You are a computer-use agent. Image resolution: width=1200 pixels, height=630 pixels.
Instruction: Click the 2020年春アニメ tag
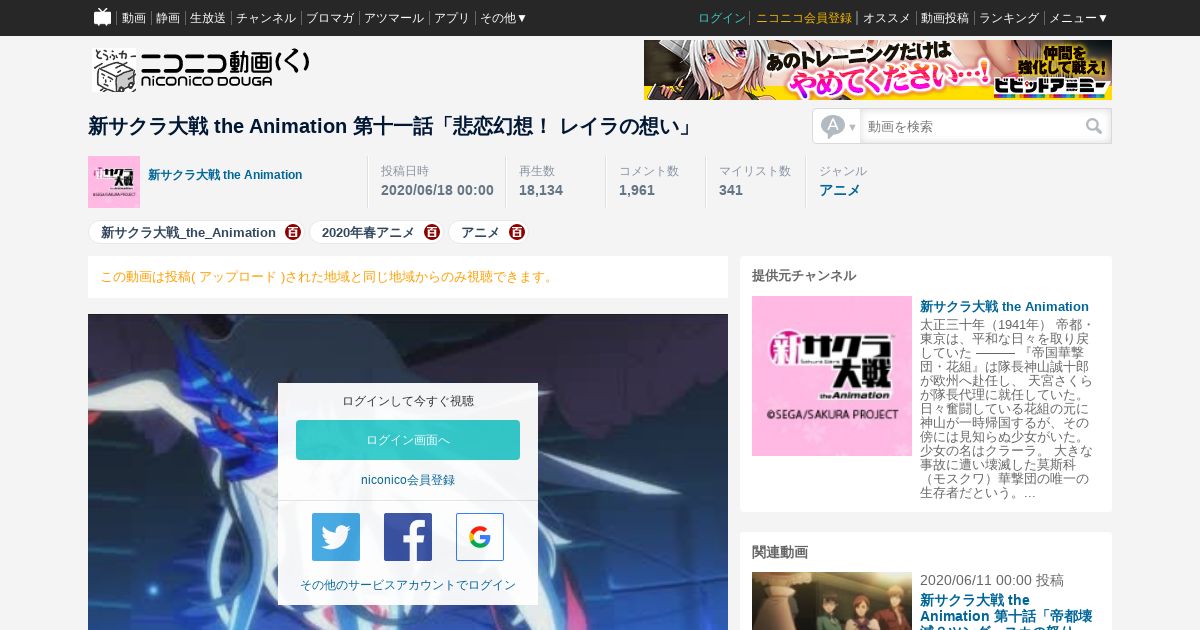(x=368, y=232)
